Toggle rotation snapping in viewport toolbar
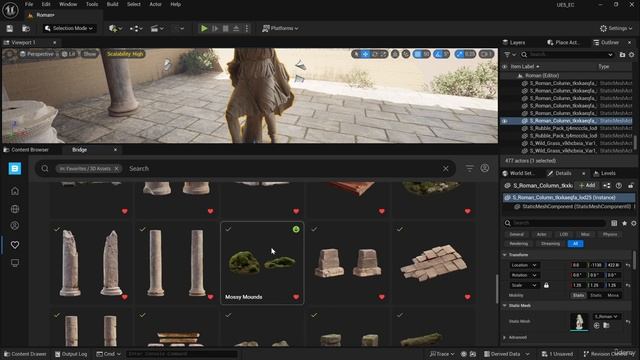The width and height of the screenshot is (640, 360). tap(438, 54)
